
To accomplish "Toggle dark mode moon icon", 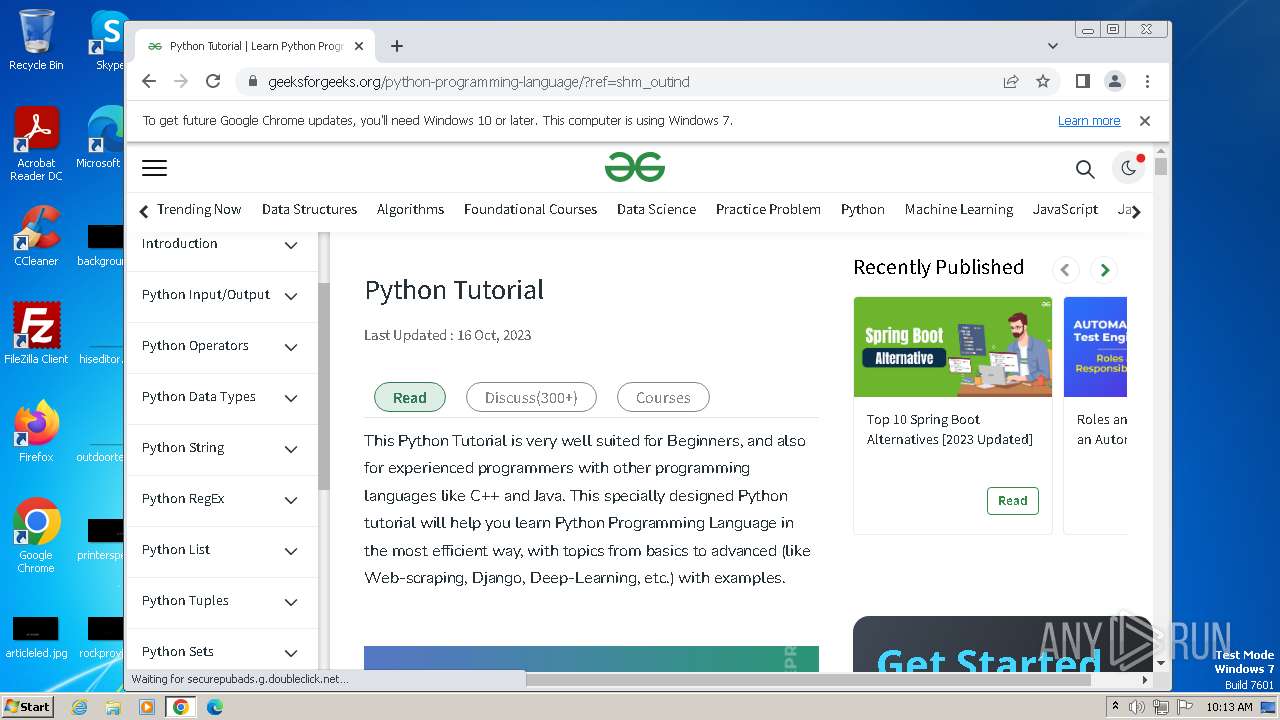I will pos(1129,168).
